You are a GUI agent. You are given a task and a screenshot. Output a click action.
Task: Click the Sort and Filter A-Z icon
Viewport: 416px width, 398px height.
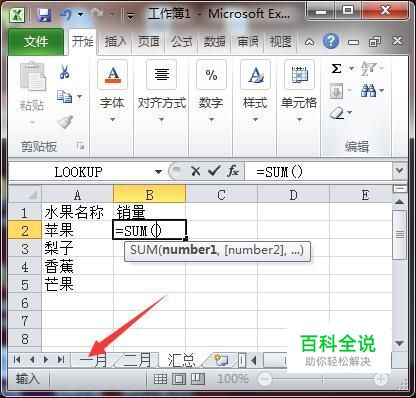click(x=369, y=69)
